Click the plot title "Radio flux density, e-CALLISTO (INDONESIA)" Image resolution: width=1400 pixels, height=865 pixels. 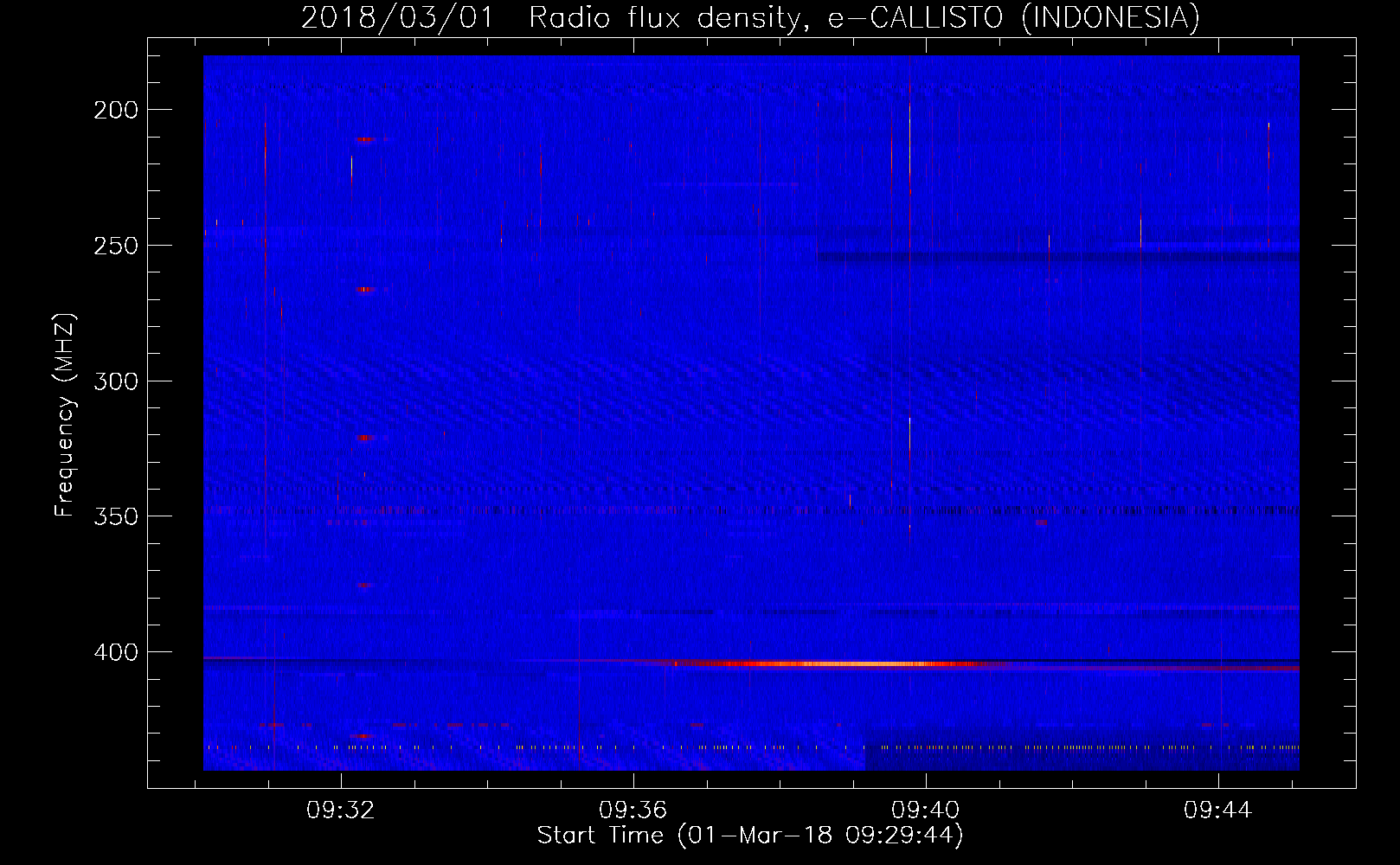864,17
